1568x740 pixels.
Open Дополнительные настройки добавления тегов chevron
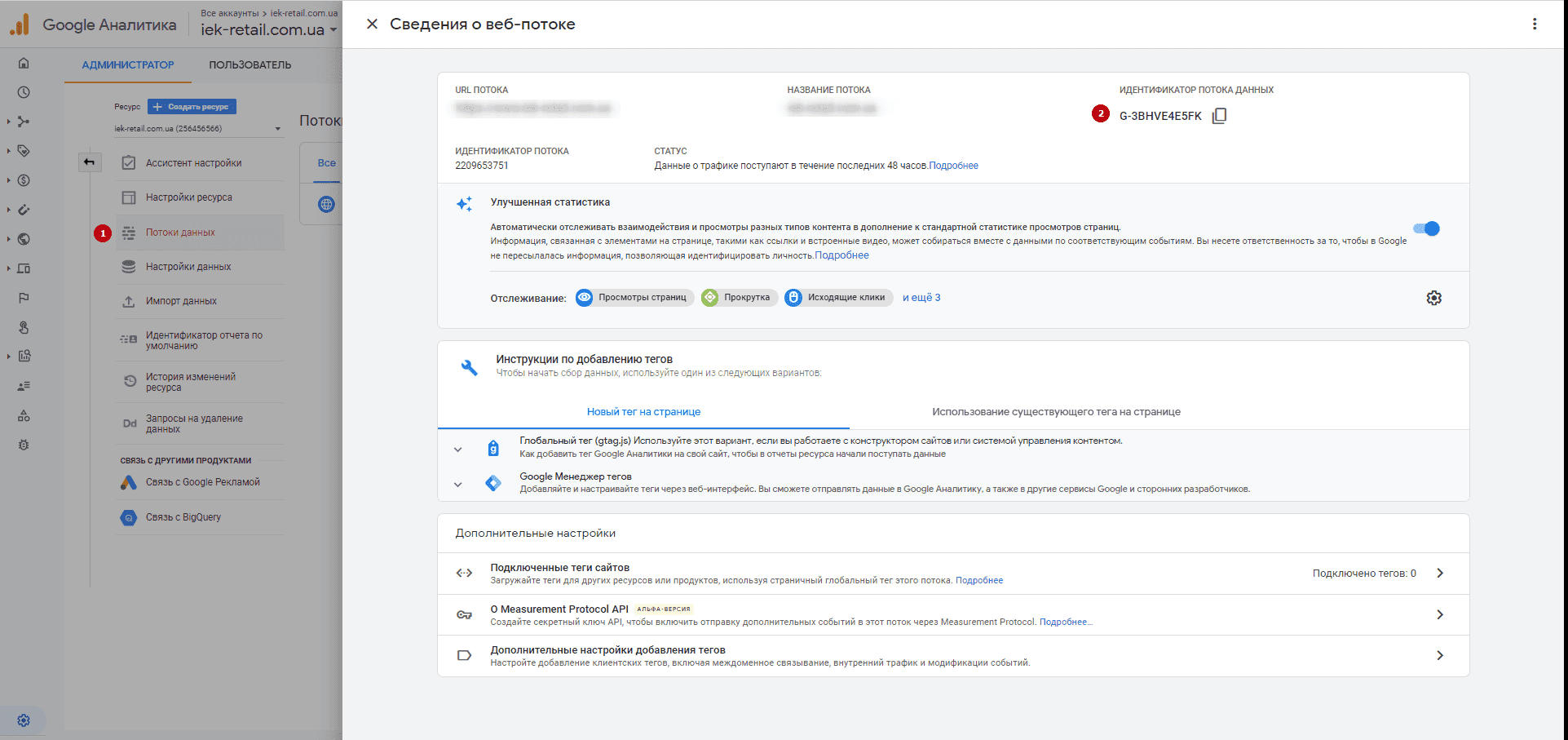(1440, 655)
